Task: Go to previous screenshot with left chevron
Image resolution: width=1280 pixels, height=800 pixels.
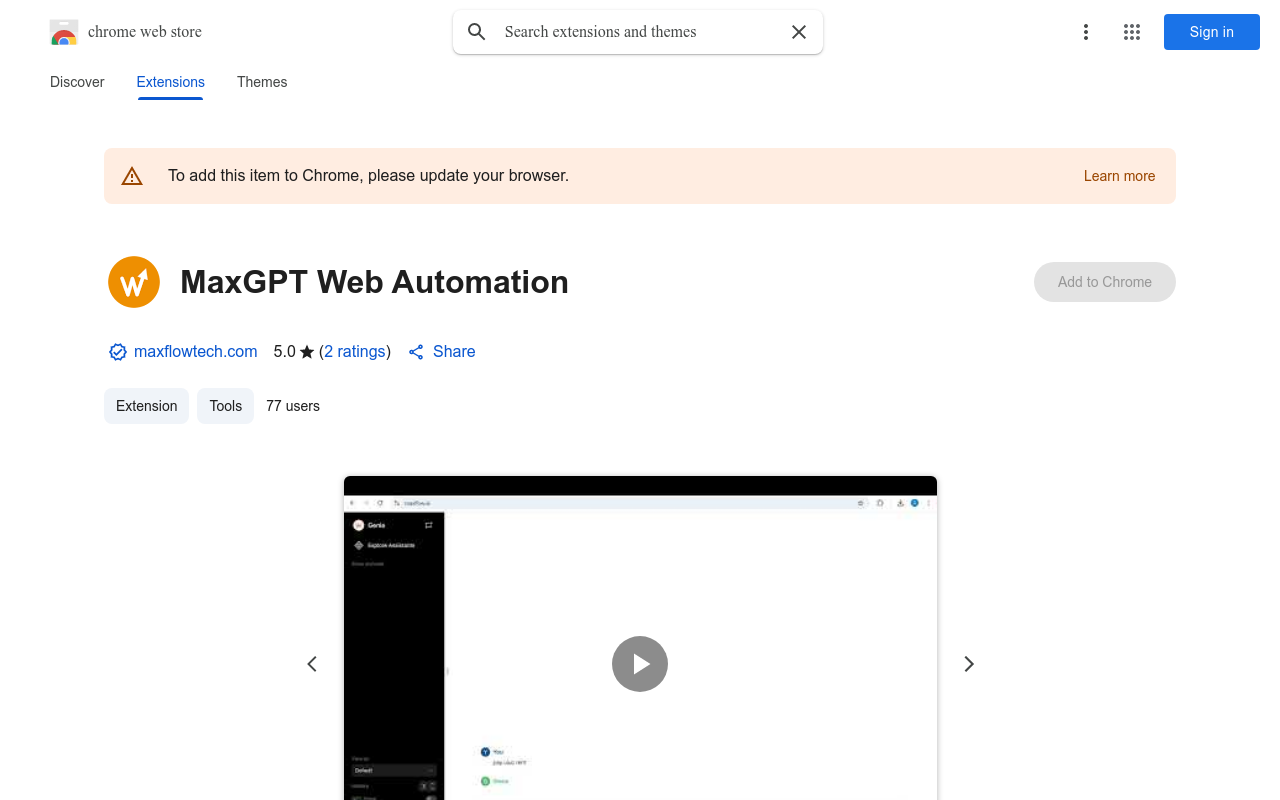Action: (x=312, y=664)
